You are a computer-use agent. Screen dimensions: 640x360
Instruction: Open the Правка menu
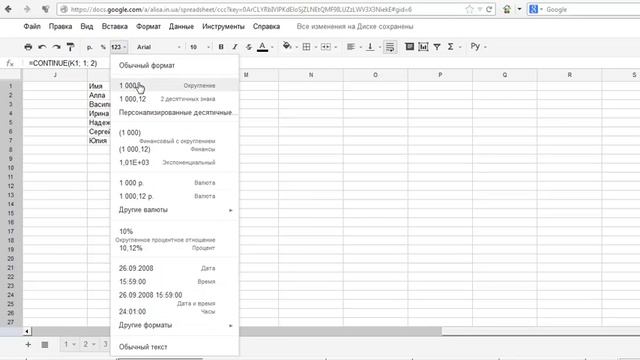click(x=60, y=27)
